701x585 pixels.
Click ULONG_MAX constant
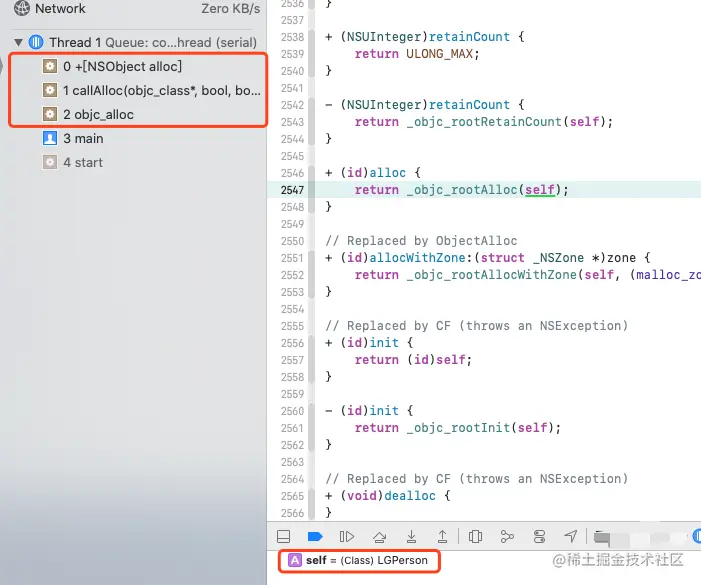click(439, 54)
